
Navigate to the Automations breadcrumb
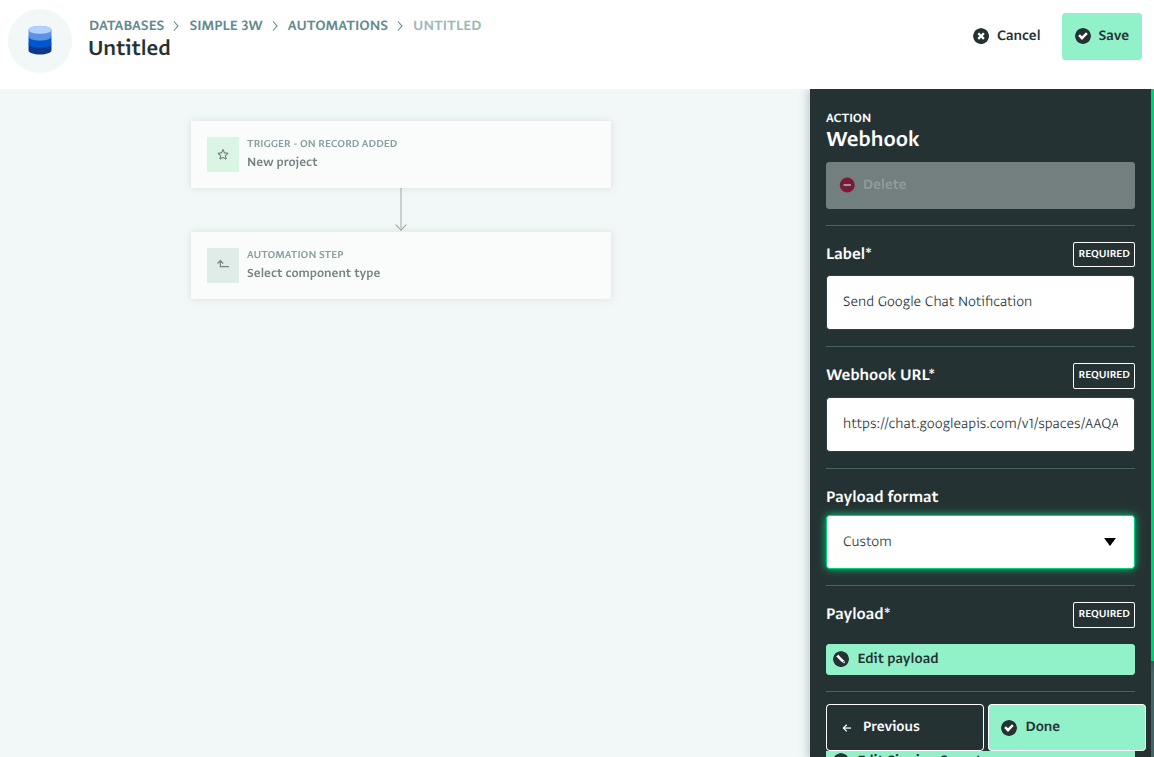click(x=338, y=25)
